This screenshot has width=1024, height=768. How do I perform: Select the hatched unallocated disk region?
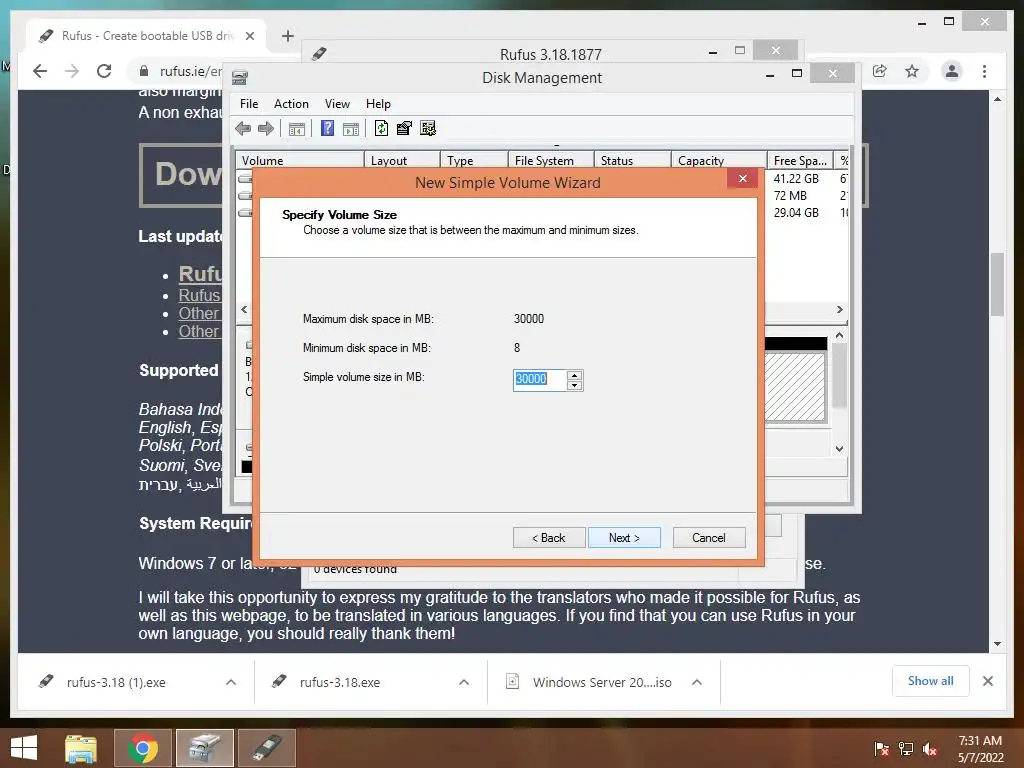coord(795,387)
